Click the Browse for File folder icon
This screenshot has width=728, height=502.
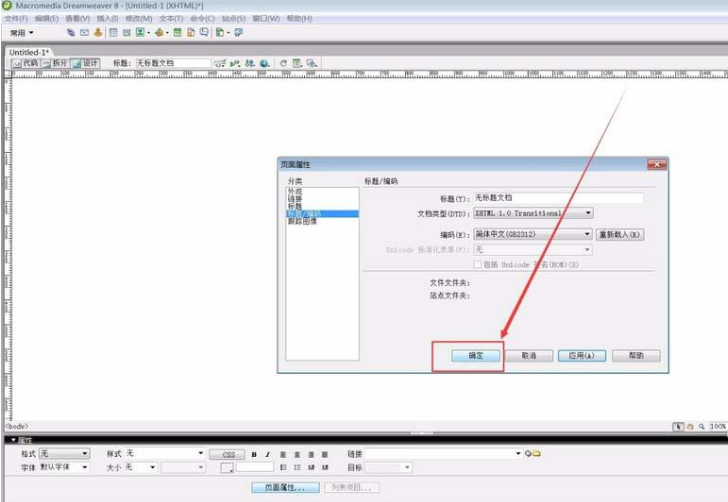[536, 453]
